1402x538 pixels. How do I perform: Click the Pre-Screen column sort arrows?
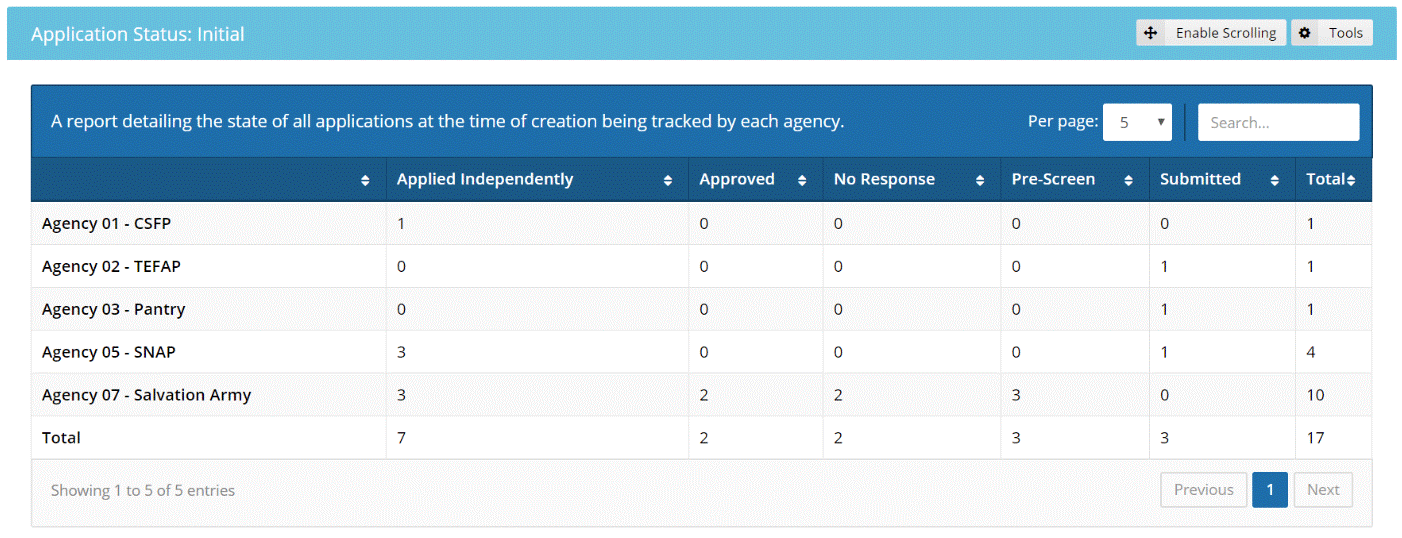(x=1128, y=181)
